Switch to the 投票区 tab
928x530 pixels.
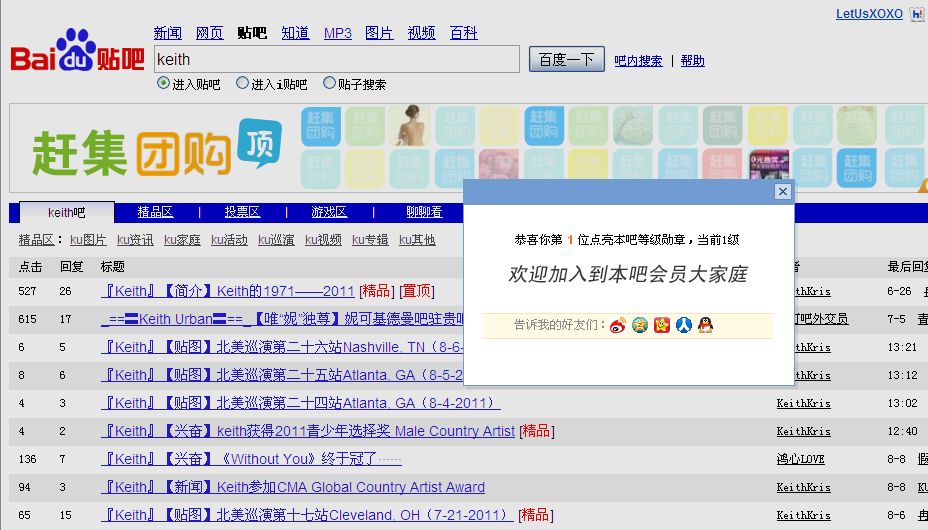click(242, 212)
